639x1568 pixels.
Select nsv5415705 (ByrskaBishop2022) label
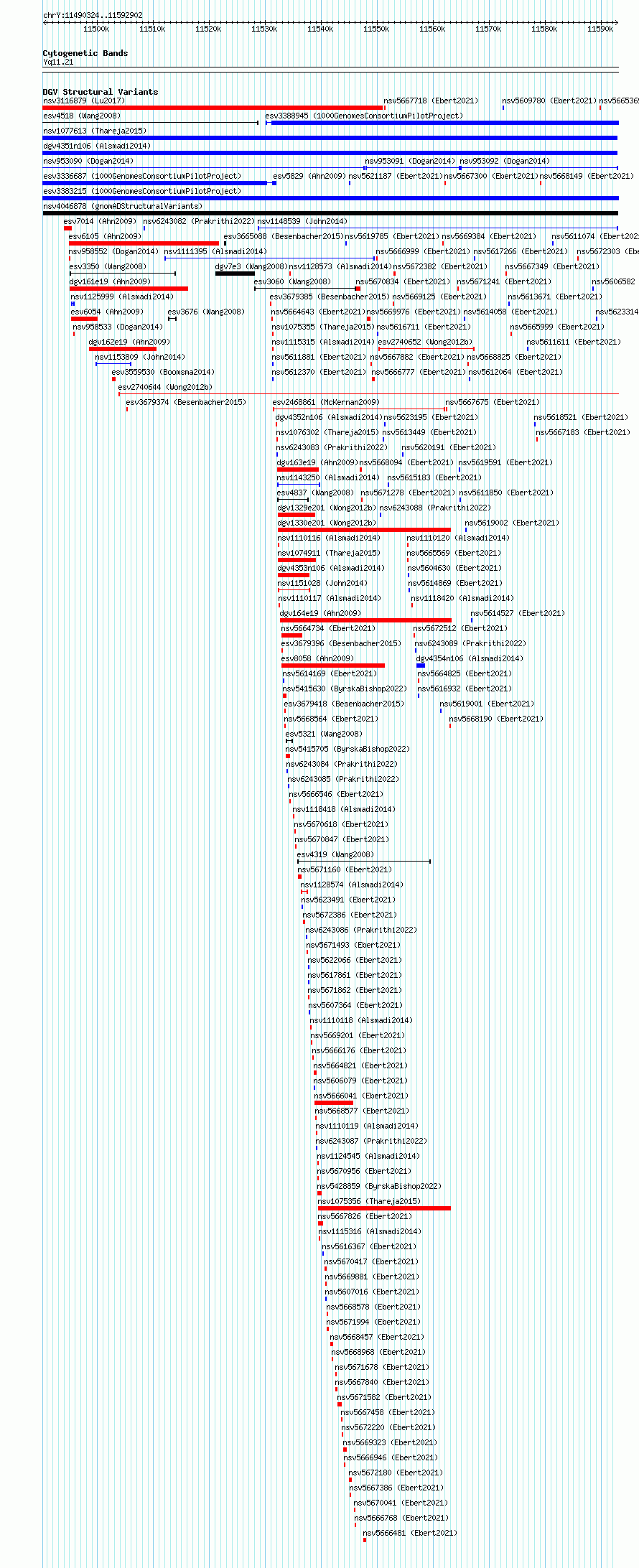(x=348, y=749)
